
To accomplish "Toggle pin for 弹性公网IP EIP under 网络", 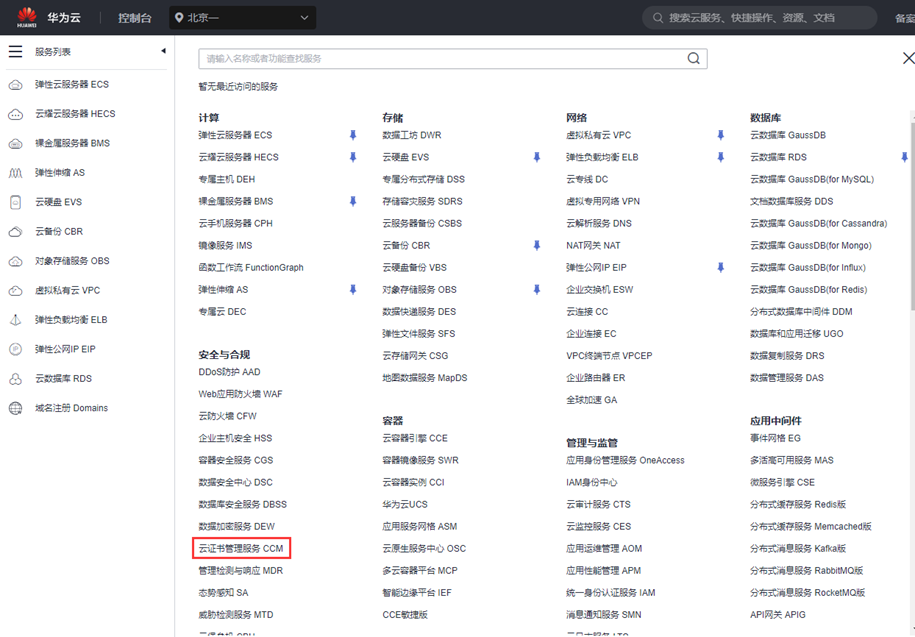I will [x=721, y=268].
